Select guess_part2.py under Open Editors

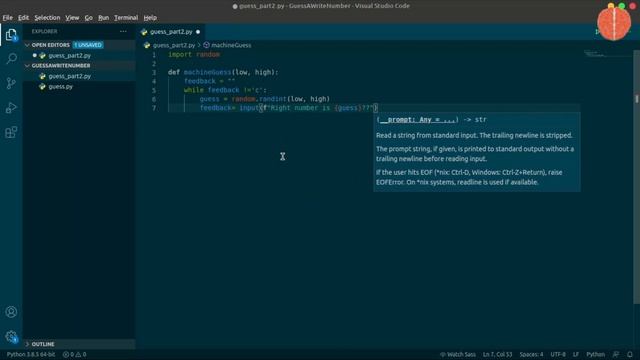tap(69, 56)
